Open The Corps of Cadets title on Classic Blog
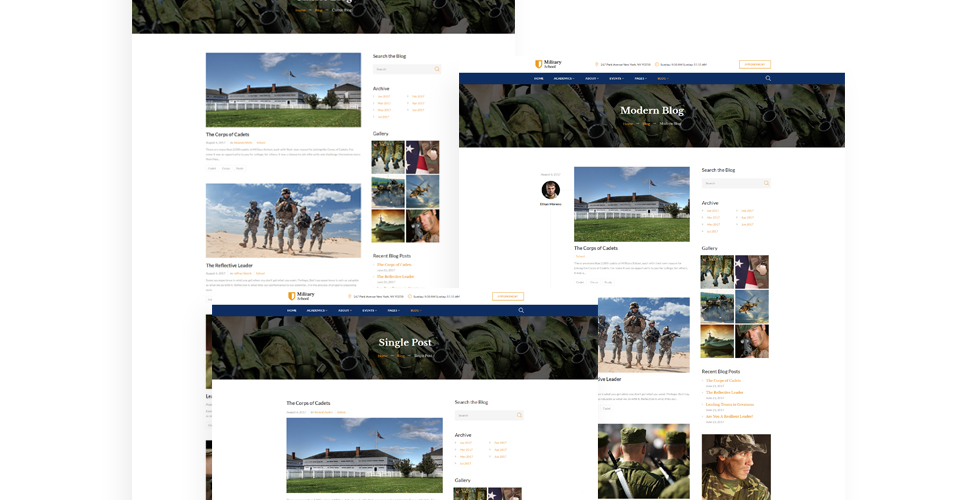This screenshot has height=500, width=965. pyautogui.click(x=227, y=134)
